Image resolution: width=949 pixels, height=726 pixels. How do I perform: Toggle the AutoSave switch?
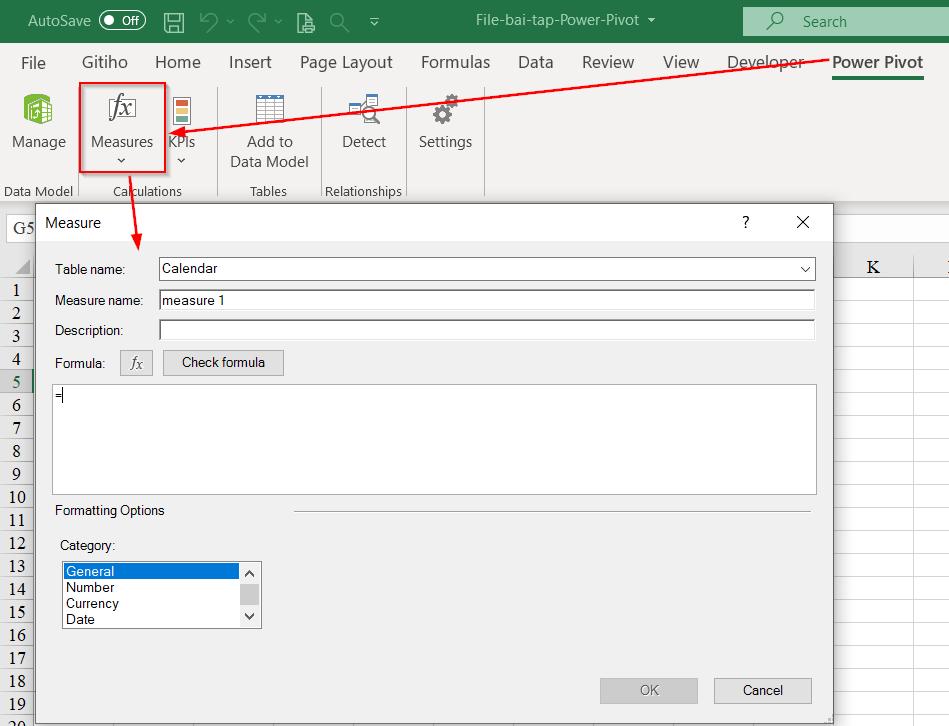[x=122, y=21]
